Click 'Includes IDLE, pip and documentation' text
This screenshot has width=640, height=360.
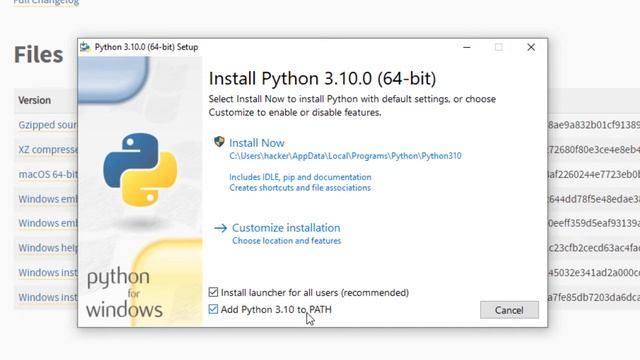(300, 177)
